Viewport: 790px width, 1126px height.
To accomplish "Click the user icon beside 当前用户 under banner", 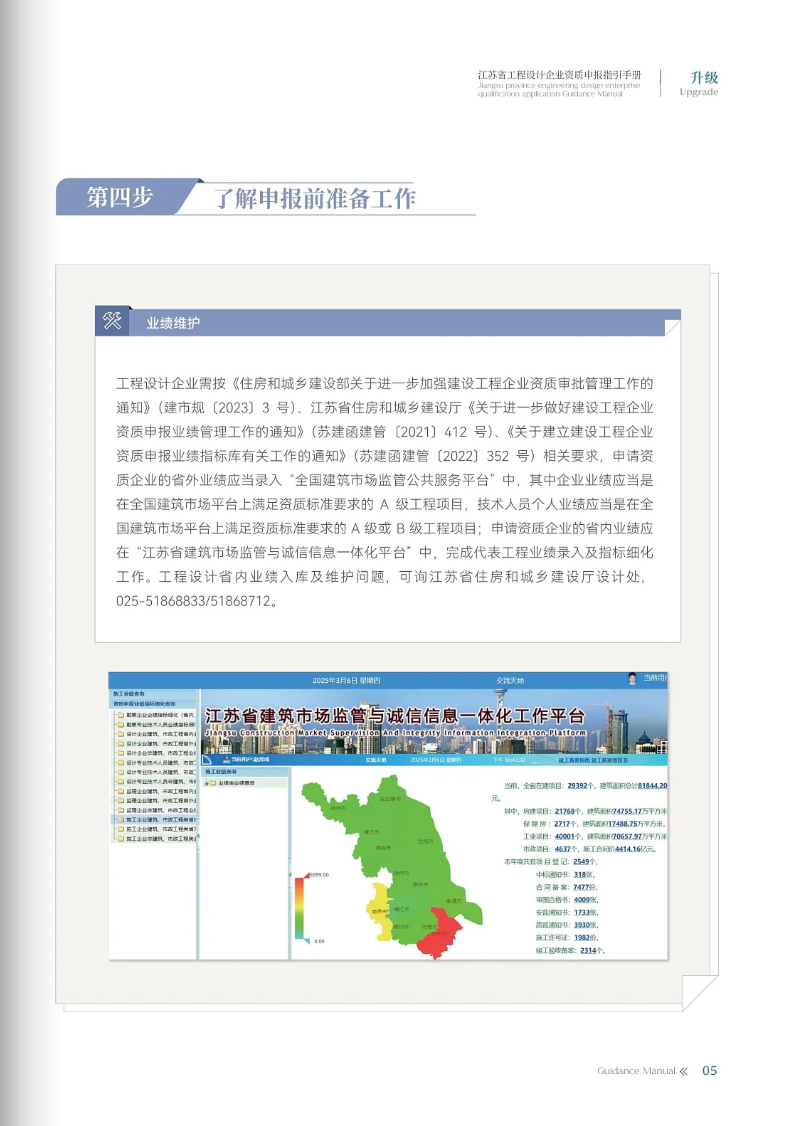I will pyautogui.click(x=226, y=760).
